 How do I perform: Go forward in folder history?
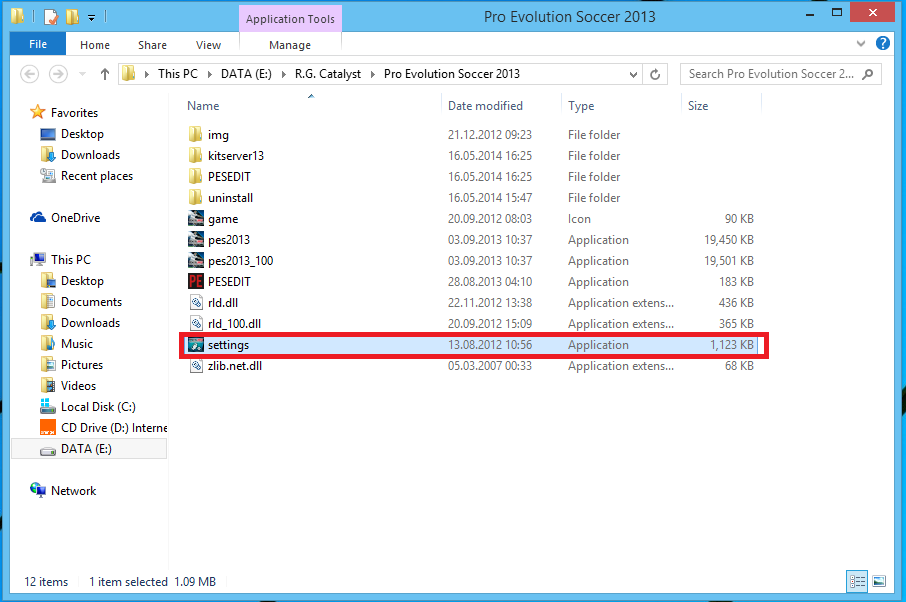tap(58, 74)
